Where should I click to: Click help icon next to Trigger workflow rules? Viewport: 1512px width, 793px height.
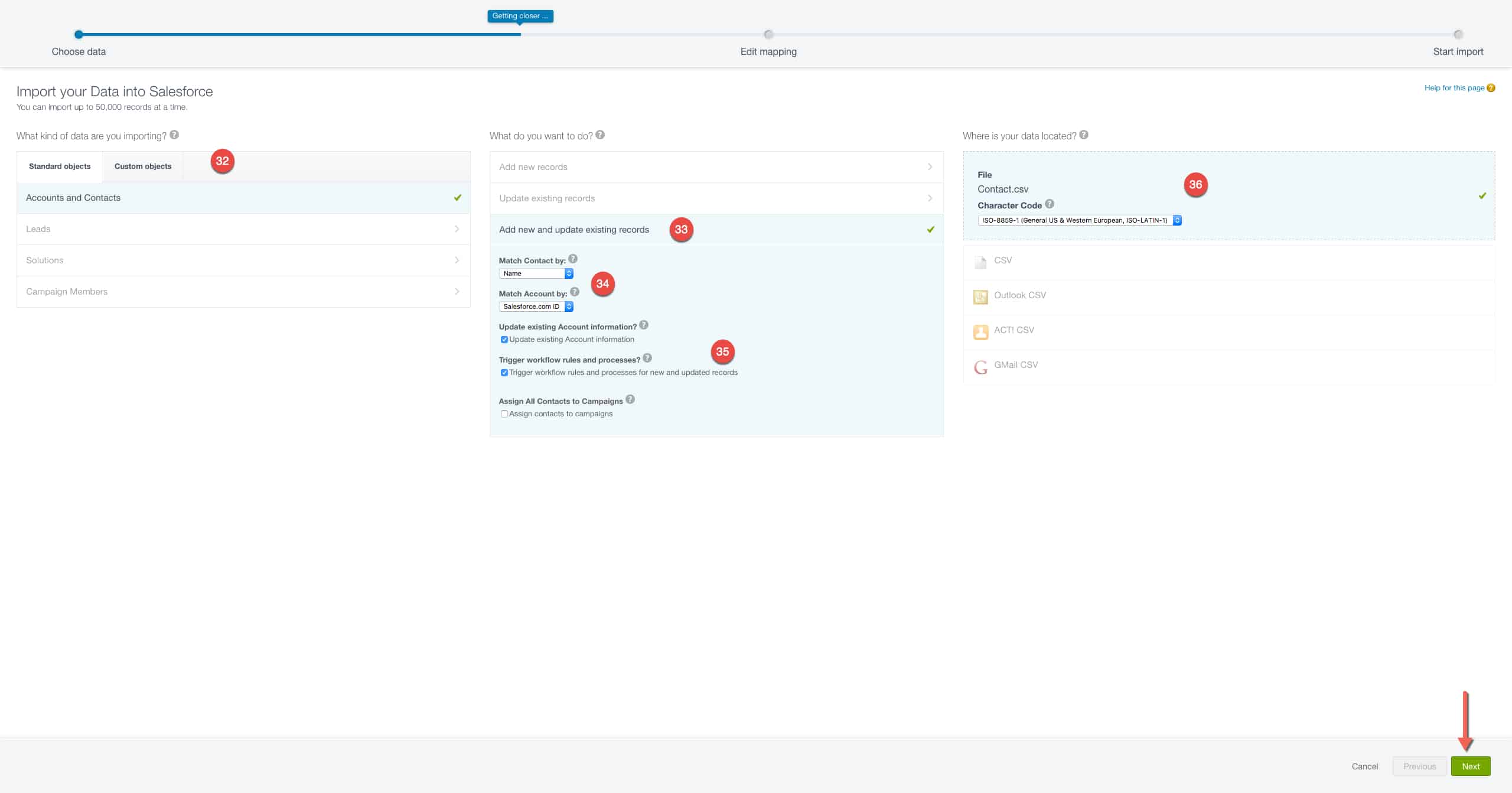pyautogui.click(x=647, y=358)
